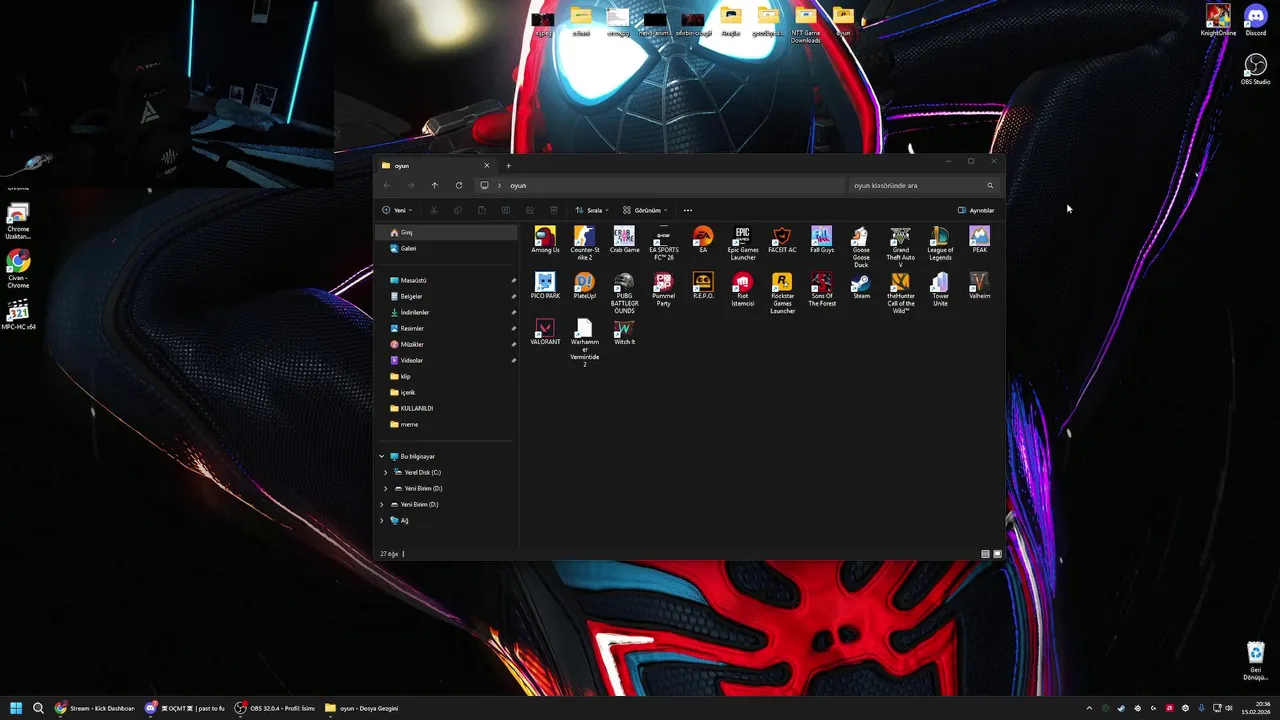The height and width of the screenshot is (720, 1280).
Task: Open taskbar Search
Action: pos(38,708)
